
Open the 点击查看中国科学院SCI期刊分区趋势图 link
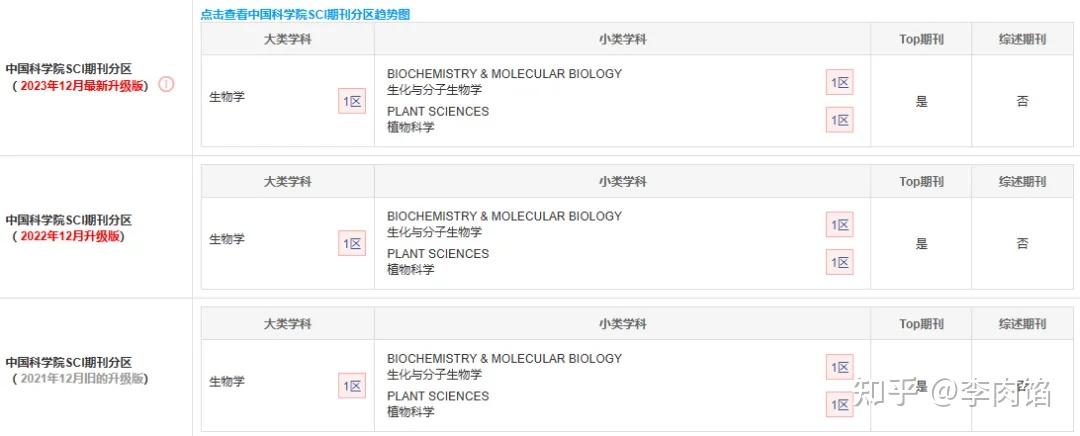(x=305, y=14)
